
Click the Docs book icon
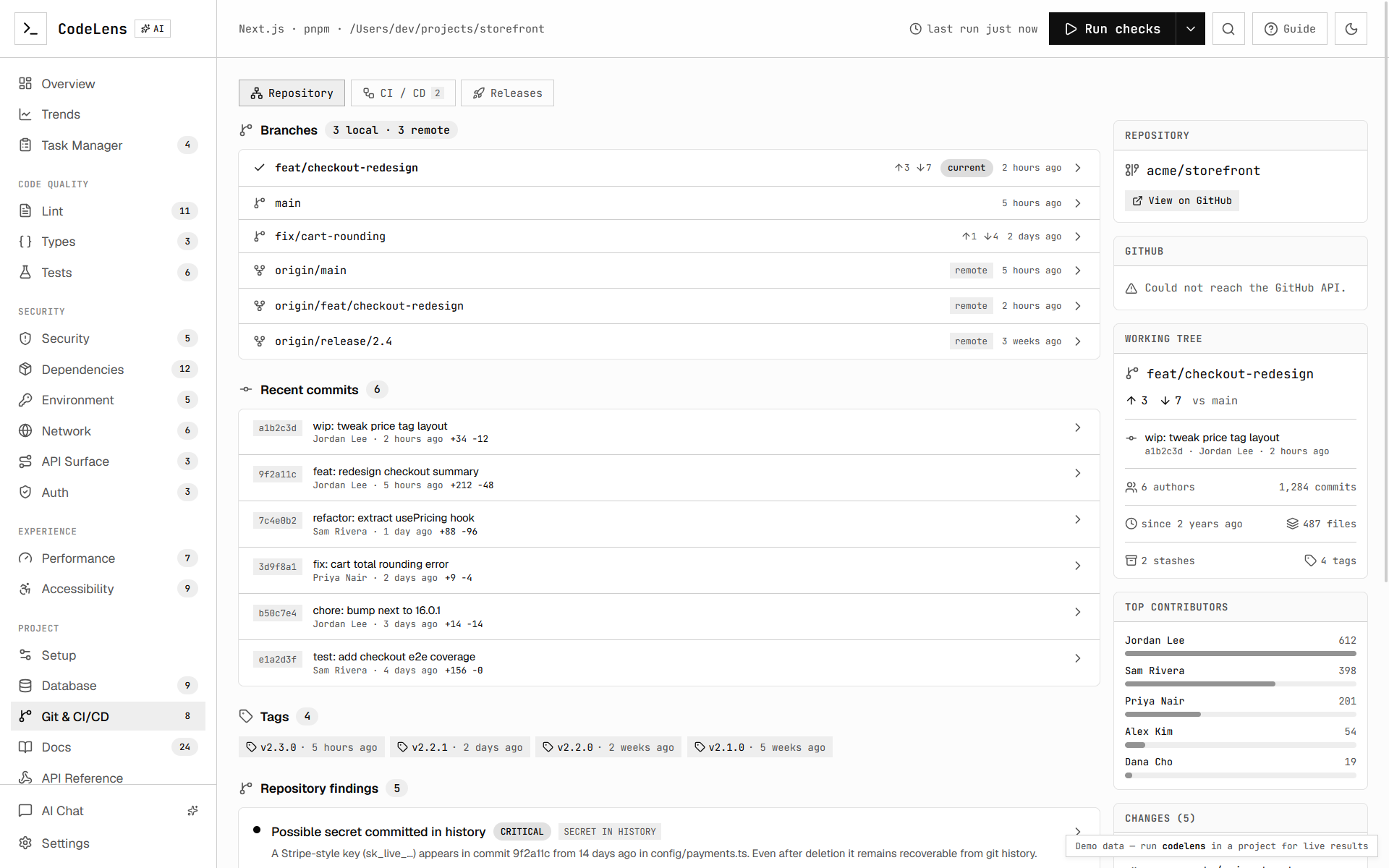point(25,746)
